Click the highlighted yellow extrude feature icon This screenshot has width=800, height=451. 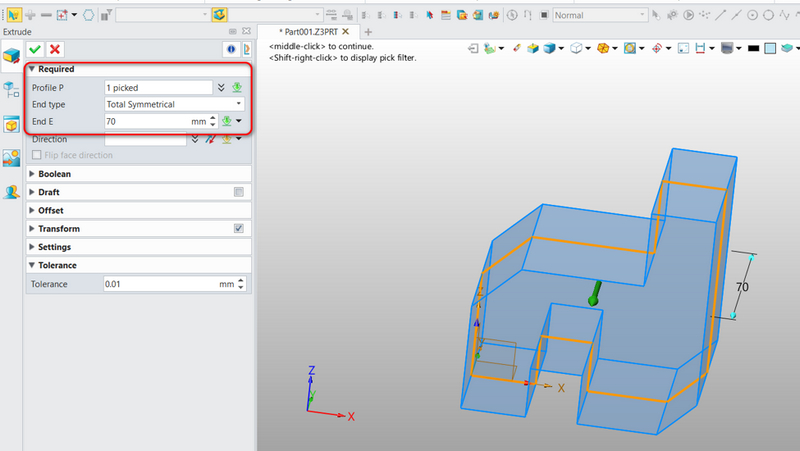(220, 15)
